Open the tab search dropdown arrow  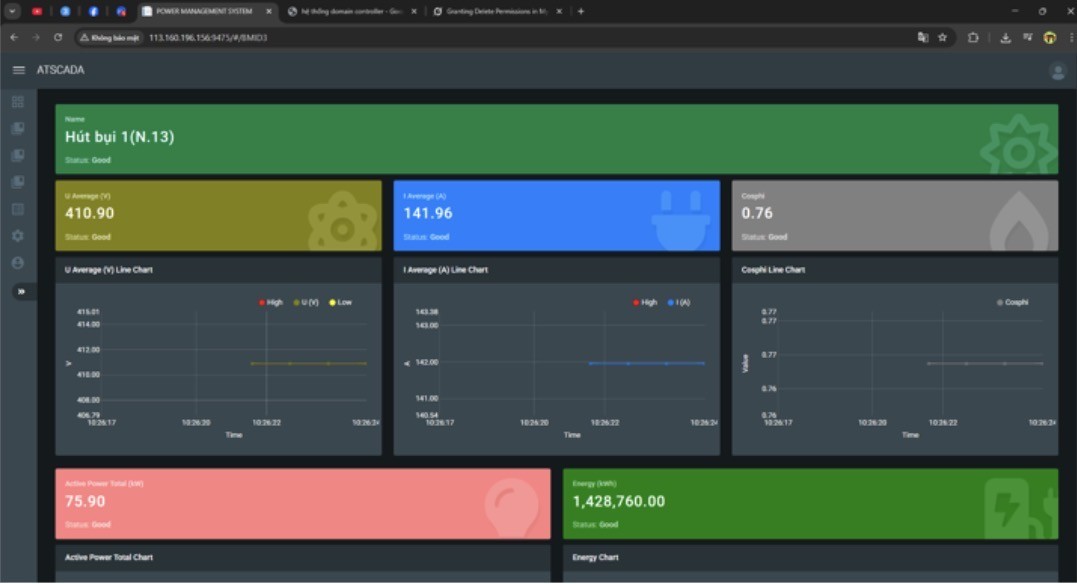pyautogui.click(x=13, y=11)
